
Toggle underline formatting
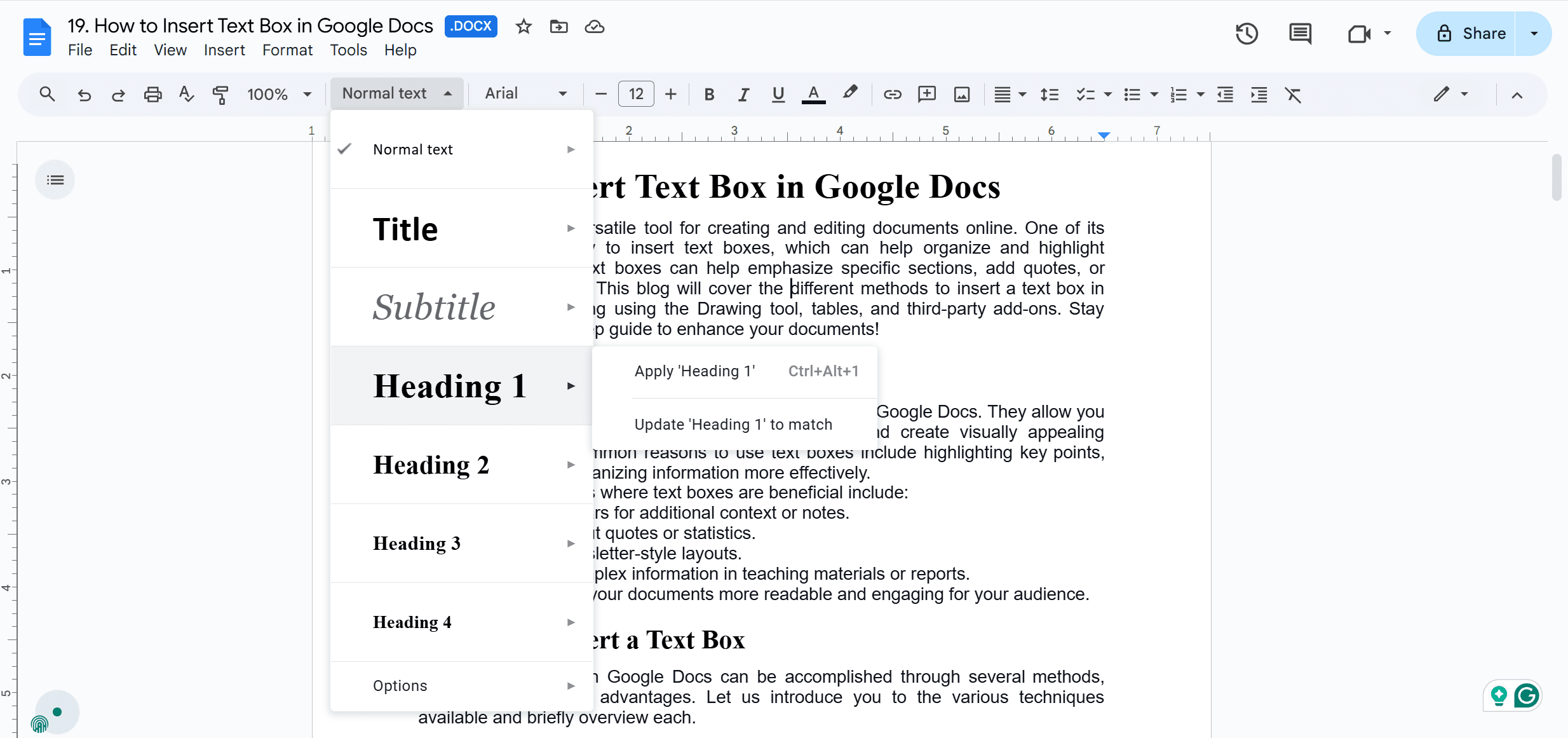point(778,95)
